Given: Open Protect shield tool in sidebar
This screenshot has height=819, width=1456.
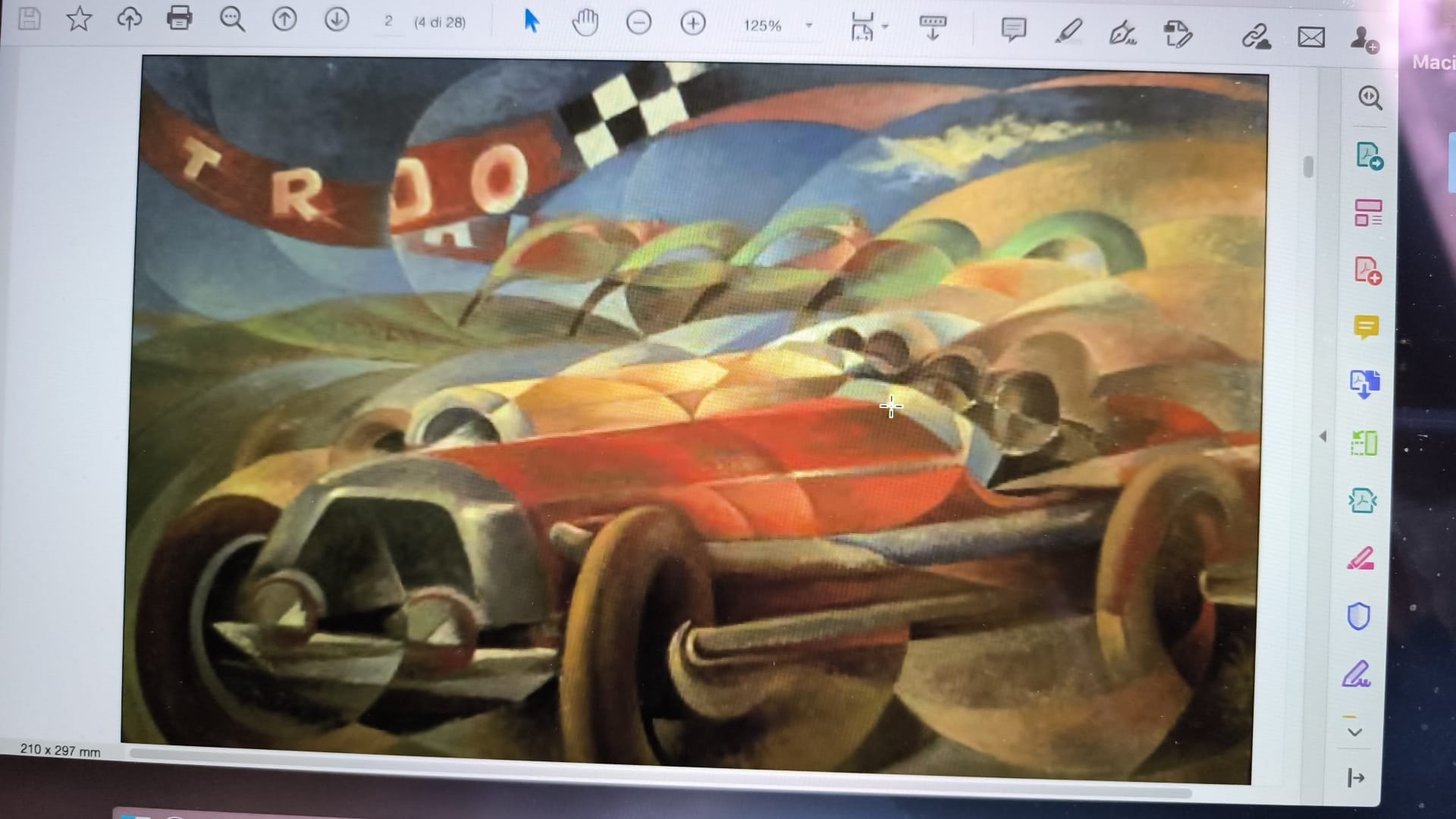Looking at the screenshot, I should (1359, 617).
